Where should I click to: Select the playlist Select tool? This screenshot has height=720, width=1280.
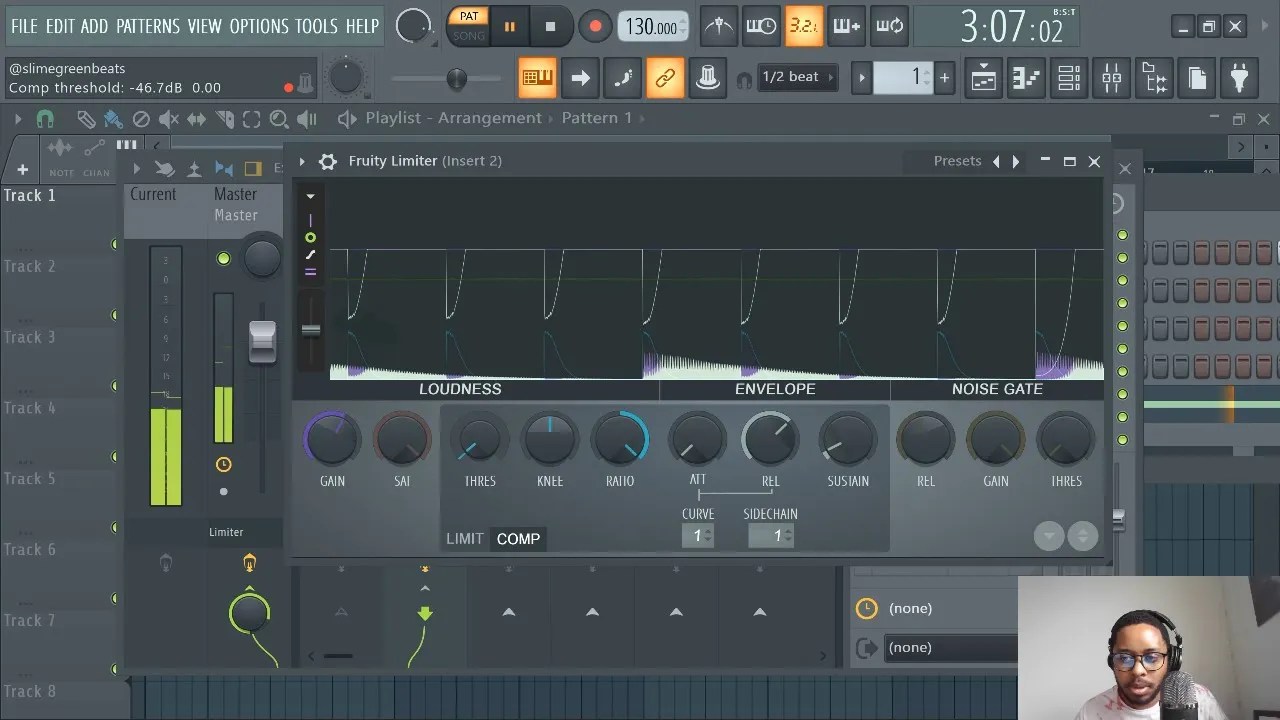coord(251,119)
